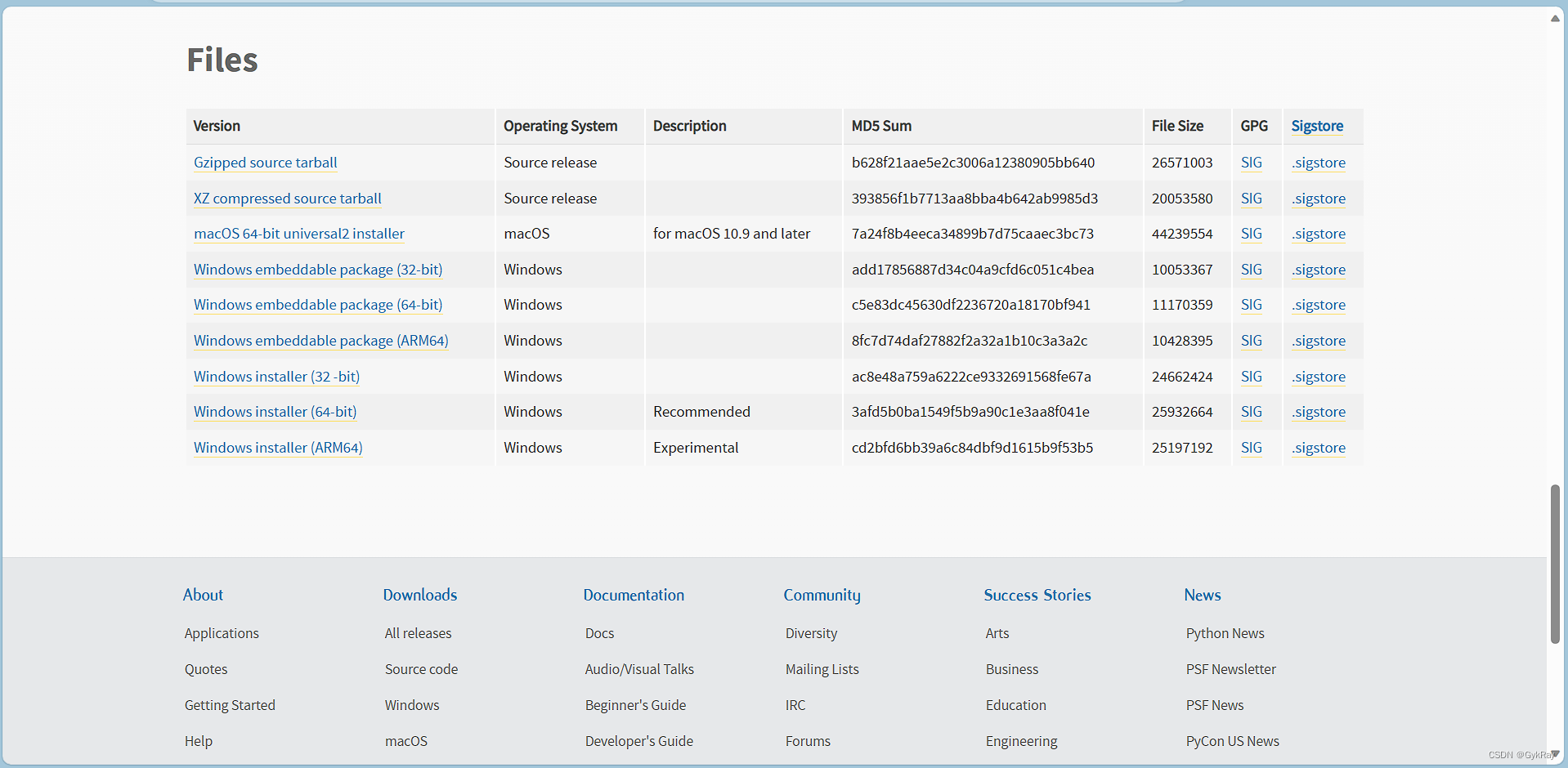Viewport: 1568px width, 768px height.
Task: Open .sigstore for Windows installer 32-bit row
Action: click(x=1319, y=377)
